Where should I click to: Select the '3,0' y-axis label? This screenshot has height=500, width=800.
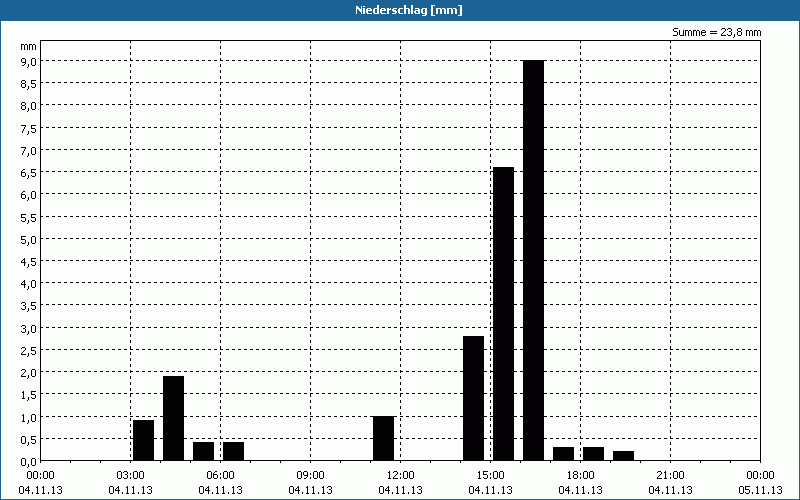[x=29, y=329]
